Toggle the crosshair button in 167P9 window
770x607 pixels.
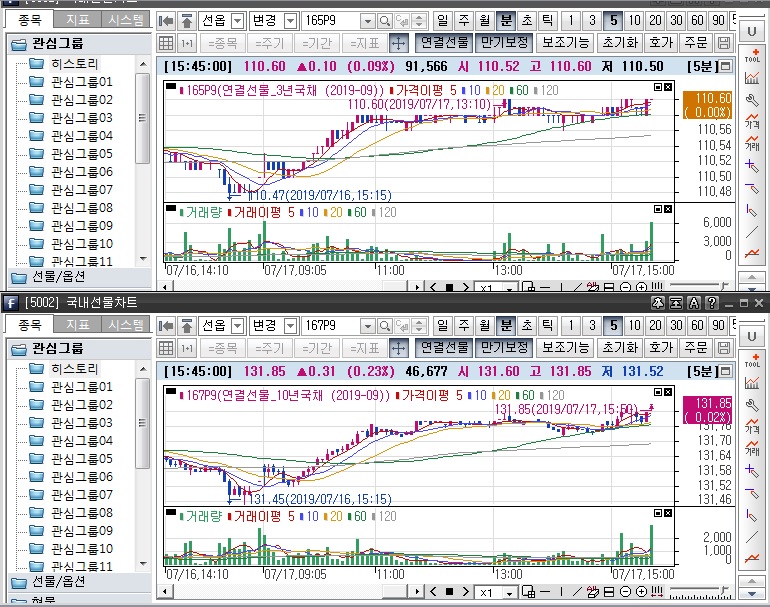click(399, 348)
